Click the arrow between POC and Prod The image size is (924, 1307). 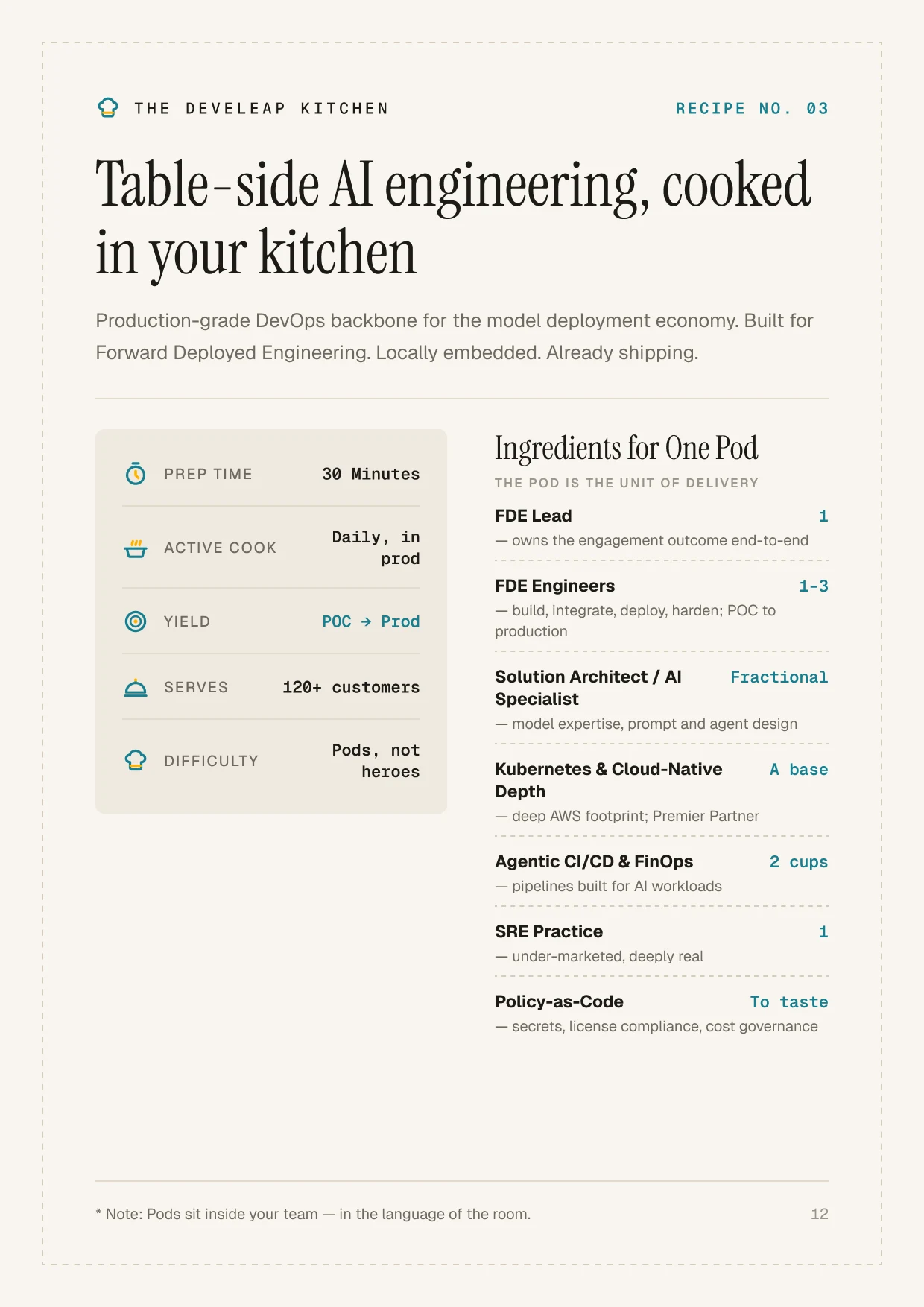tap(366, 621)
